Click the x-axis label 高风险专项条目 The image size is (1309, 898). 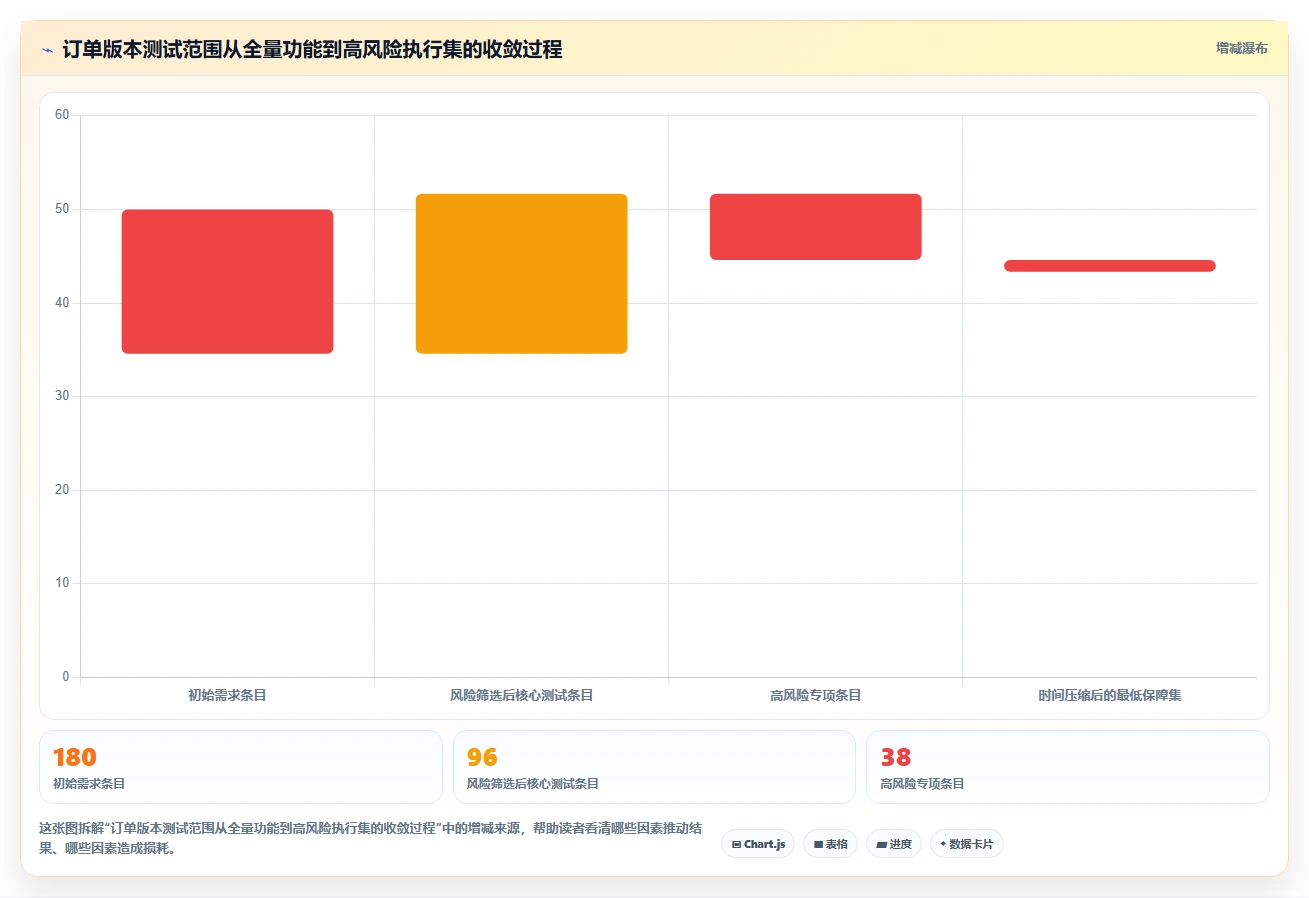tap(815, 695)
